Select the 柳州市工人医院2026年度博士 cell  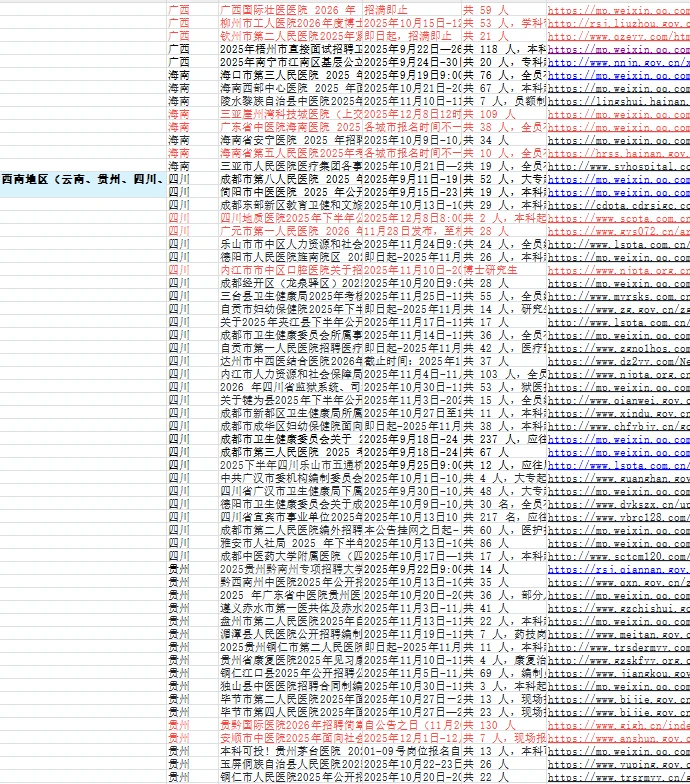pyautogui.click(x=291, y=23)
